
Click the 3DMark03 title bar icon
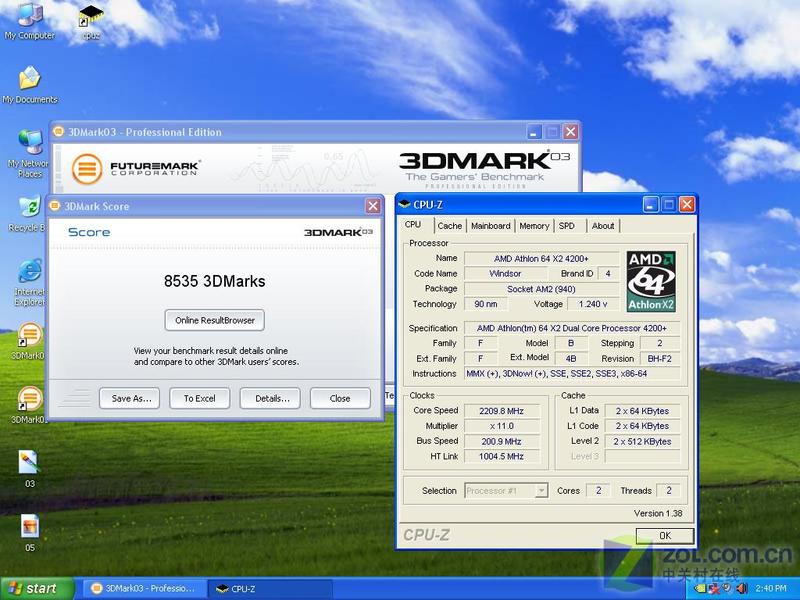coord(58,132)
